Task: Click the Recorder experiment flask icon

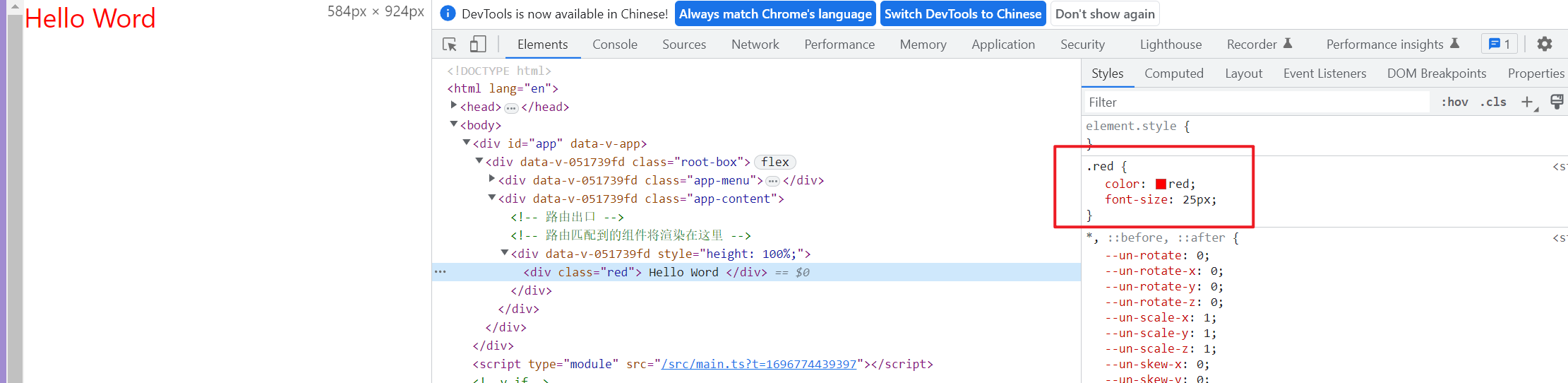Action: [1288, 44]
